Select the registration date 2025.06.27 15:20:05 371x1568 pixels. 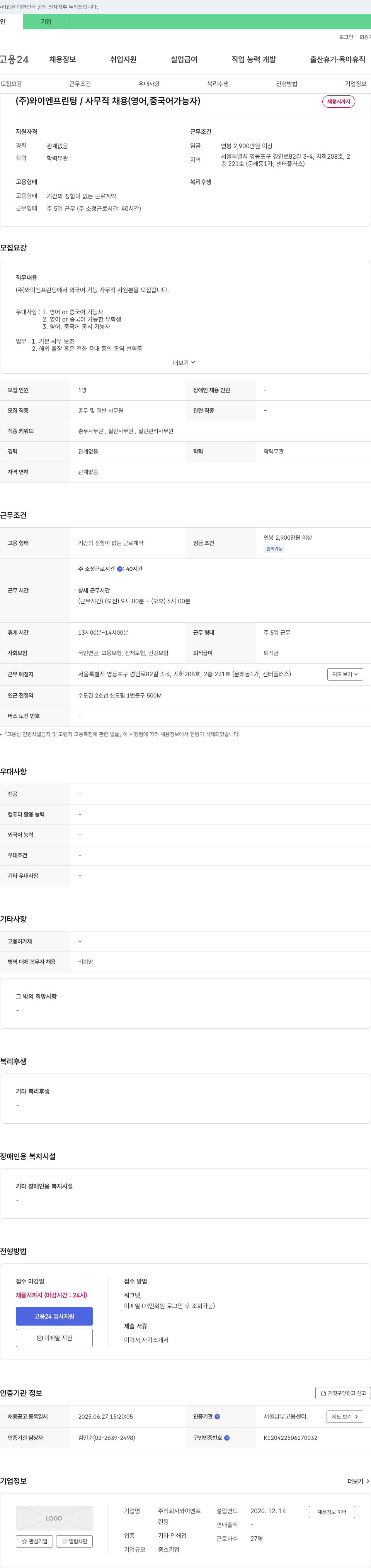106,1417
